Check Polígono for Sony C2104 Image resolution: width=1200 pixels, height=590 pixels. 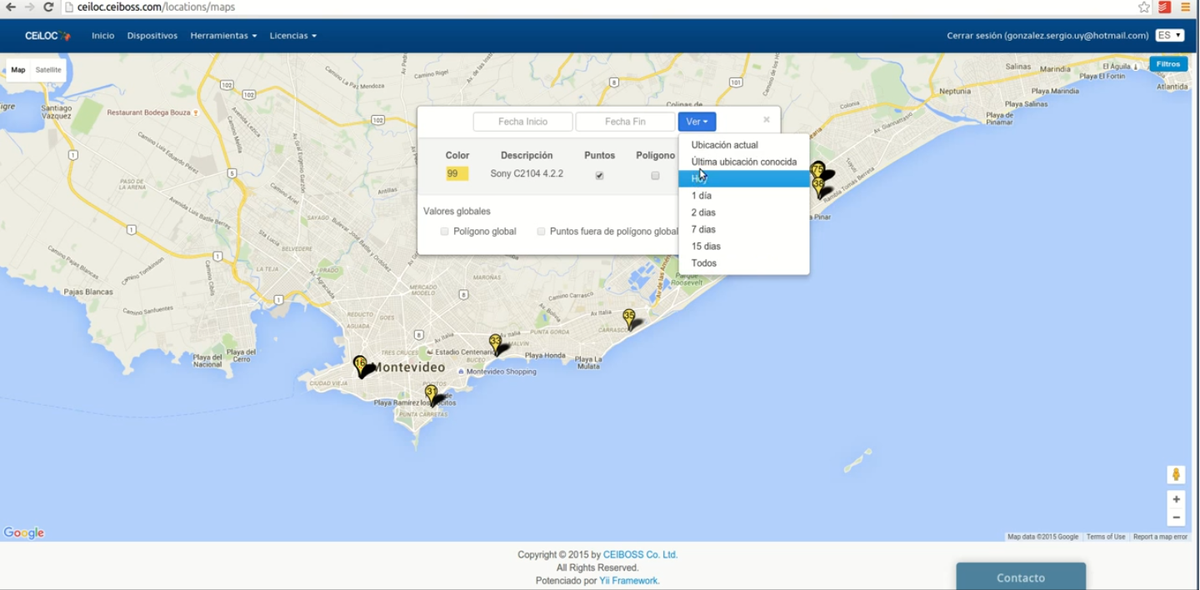tap(655, 175)
